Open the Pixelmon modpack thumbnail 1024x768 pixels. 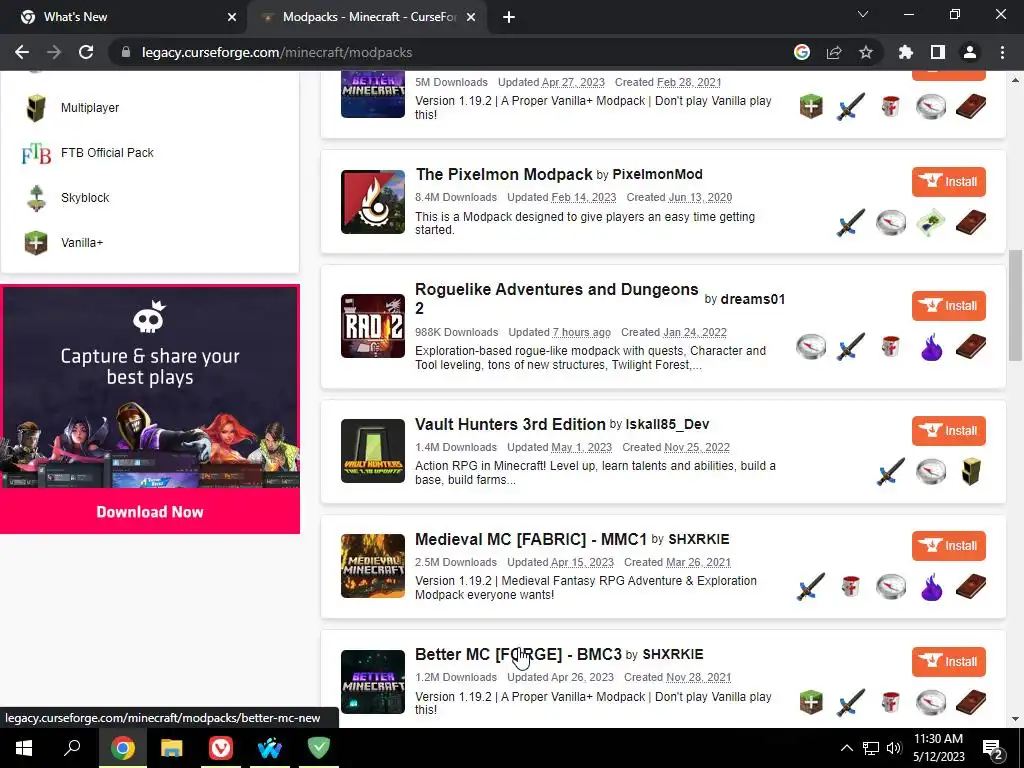373,202
